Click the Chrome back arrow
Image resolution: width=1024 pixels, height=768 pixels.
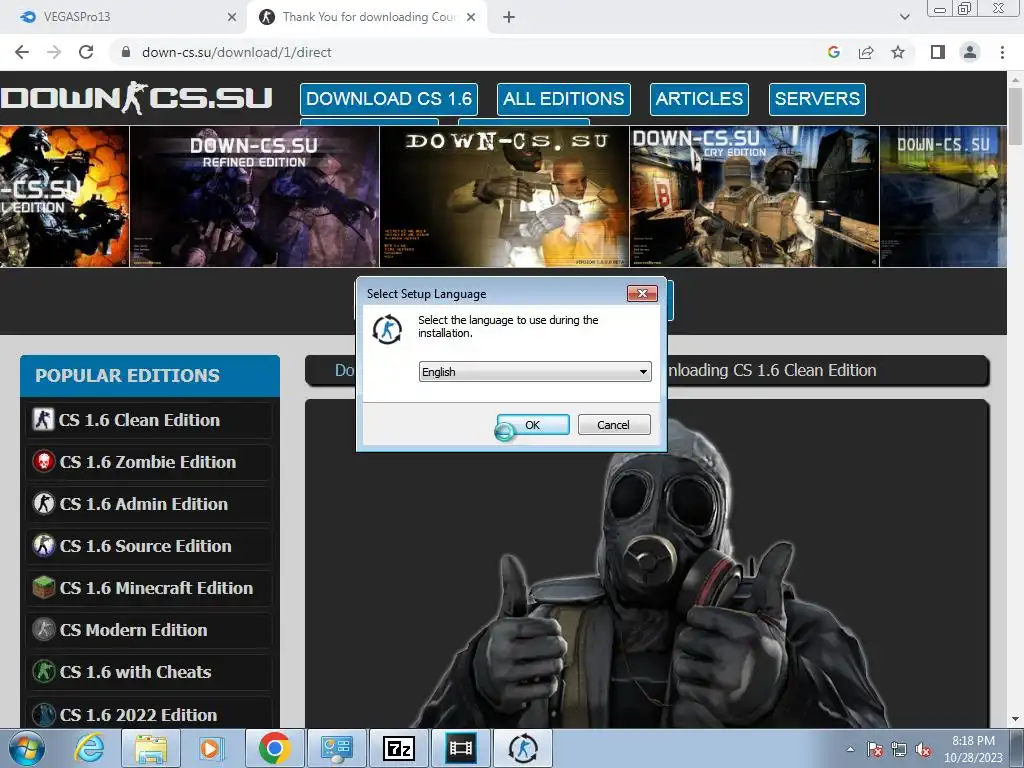click(x=22, y=52)
